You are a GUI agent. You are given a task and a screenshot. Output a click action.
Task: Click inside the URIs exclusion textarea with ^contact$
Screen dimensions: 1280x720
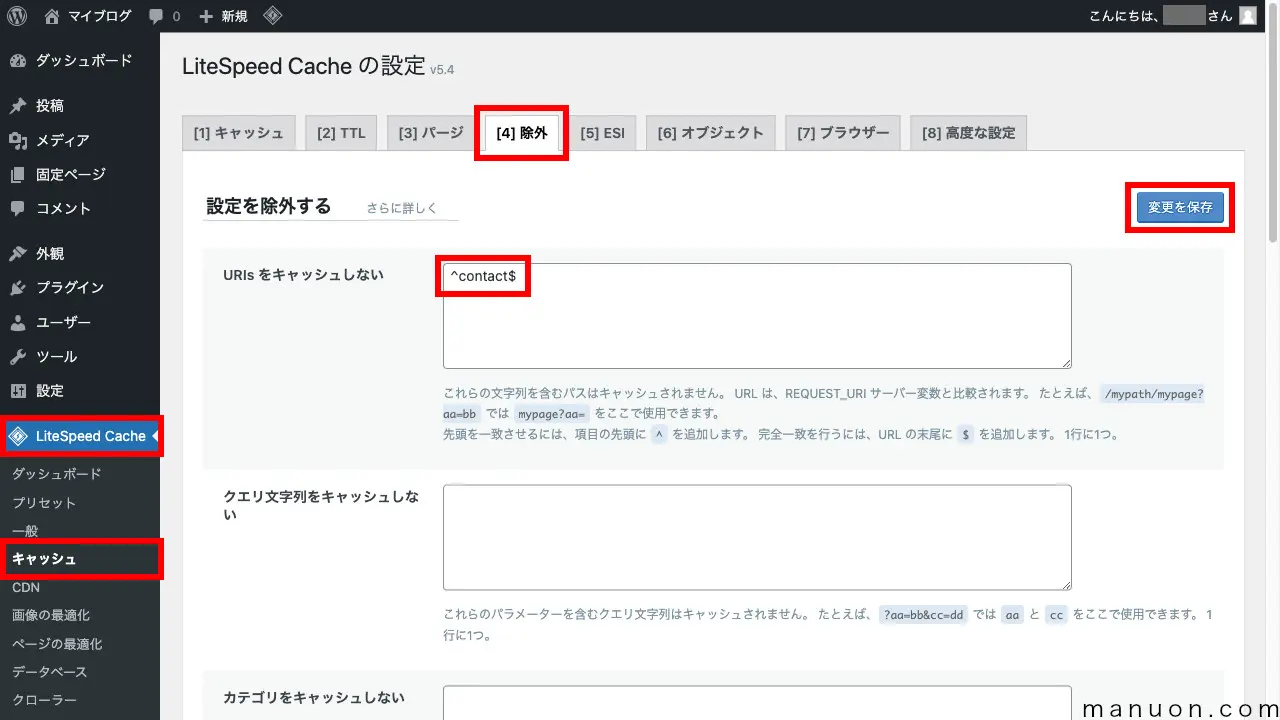(x=756, y=315)
